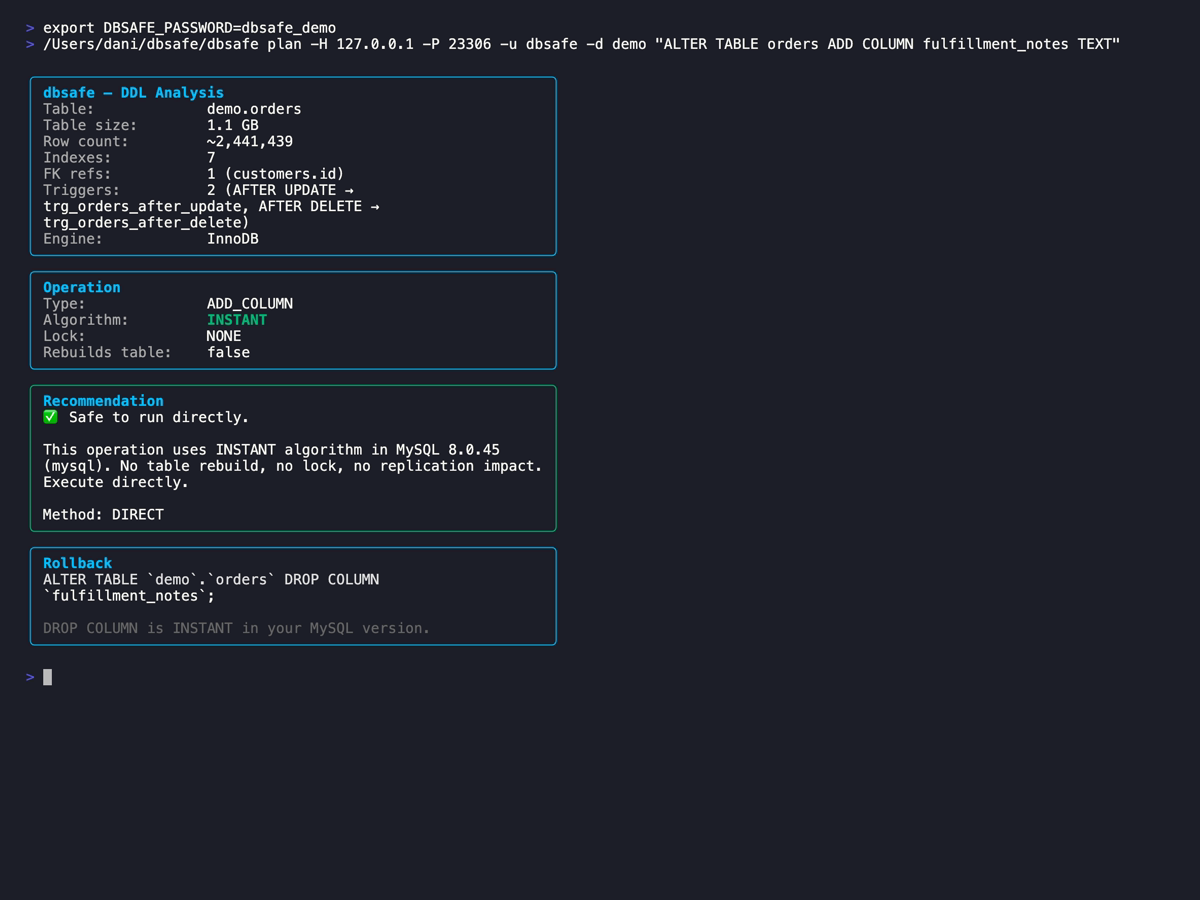
Task: Click the green checkmark in Recommendation panel
Action: [x=50, y=416]
